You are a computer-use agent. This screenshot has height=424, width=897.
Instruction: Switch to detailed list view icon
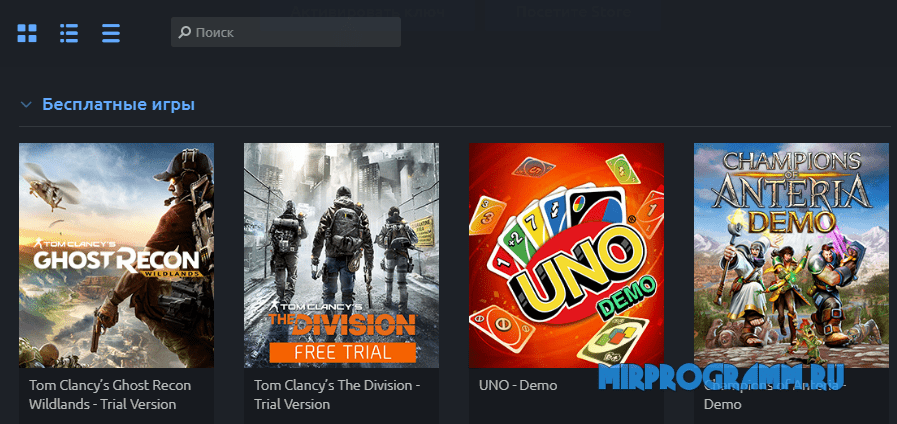point(69,33)
